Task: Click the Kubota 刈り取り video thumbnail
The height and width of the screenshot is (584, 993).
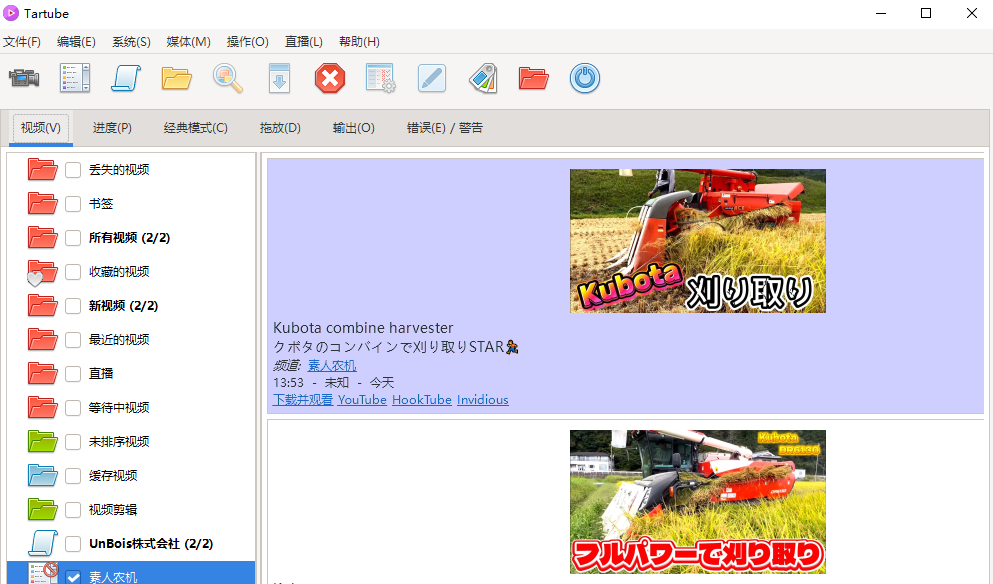Action: coord(697,241)
